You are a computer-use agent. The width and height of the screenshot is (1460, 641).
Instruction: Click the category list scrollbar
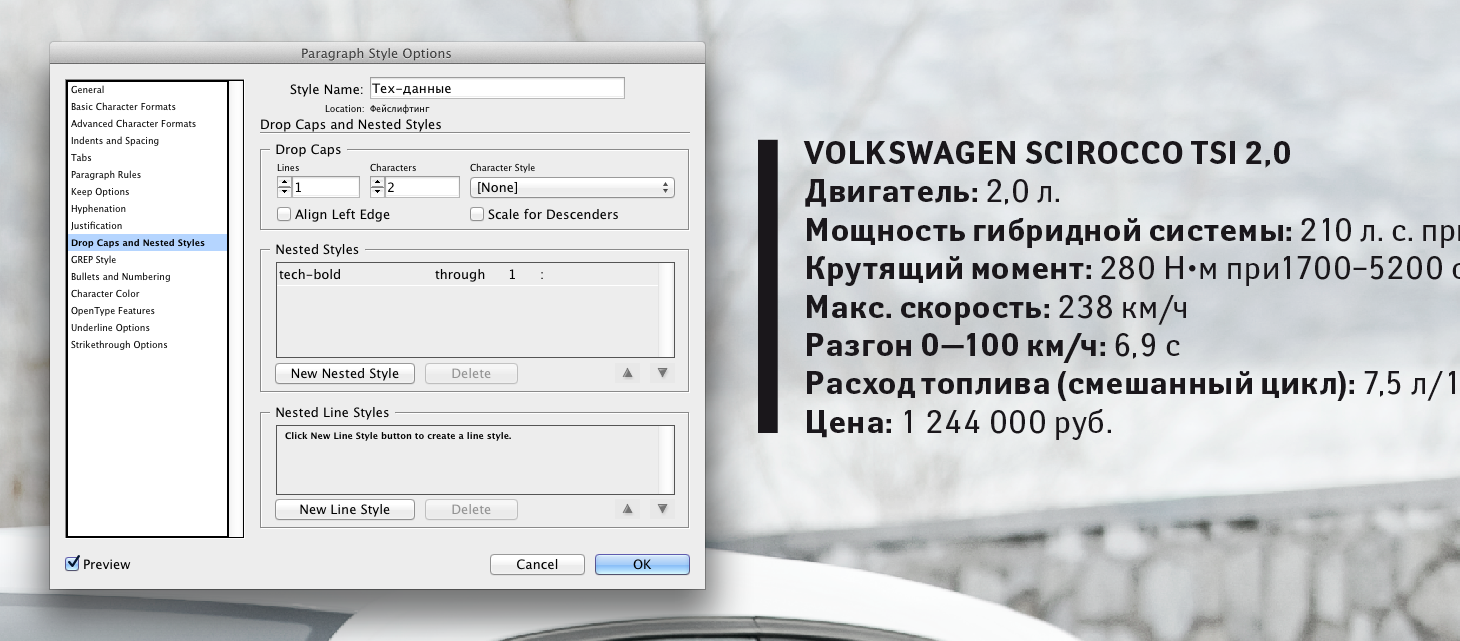pos(236,308)
